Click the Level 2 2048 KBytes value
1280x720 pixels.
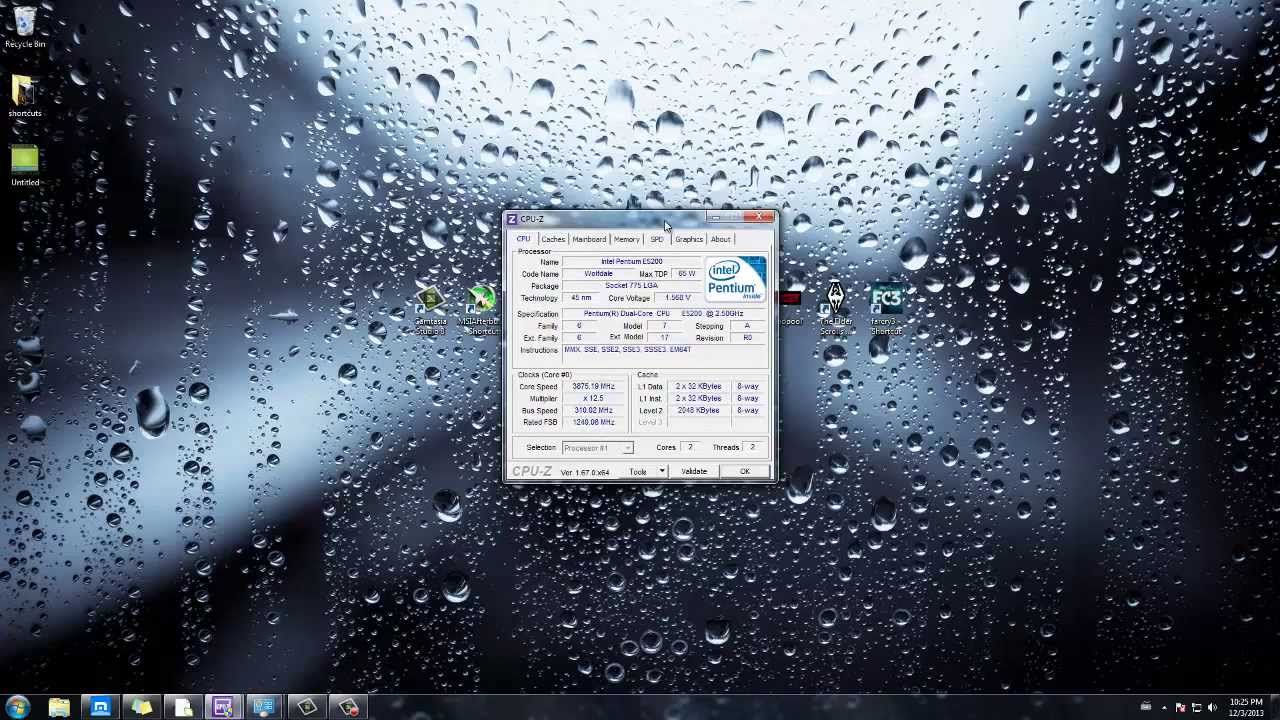pos(698,411)
